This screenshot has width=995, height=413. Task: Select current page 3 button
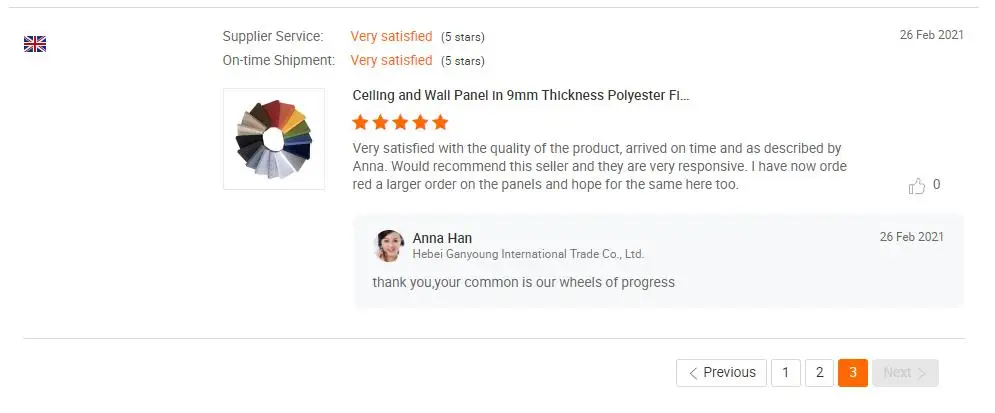(x=853, y=373)
